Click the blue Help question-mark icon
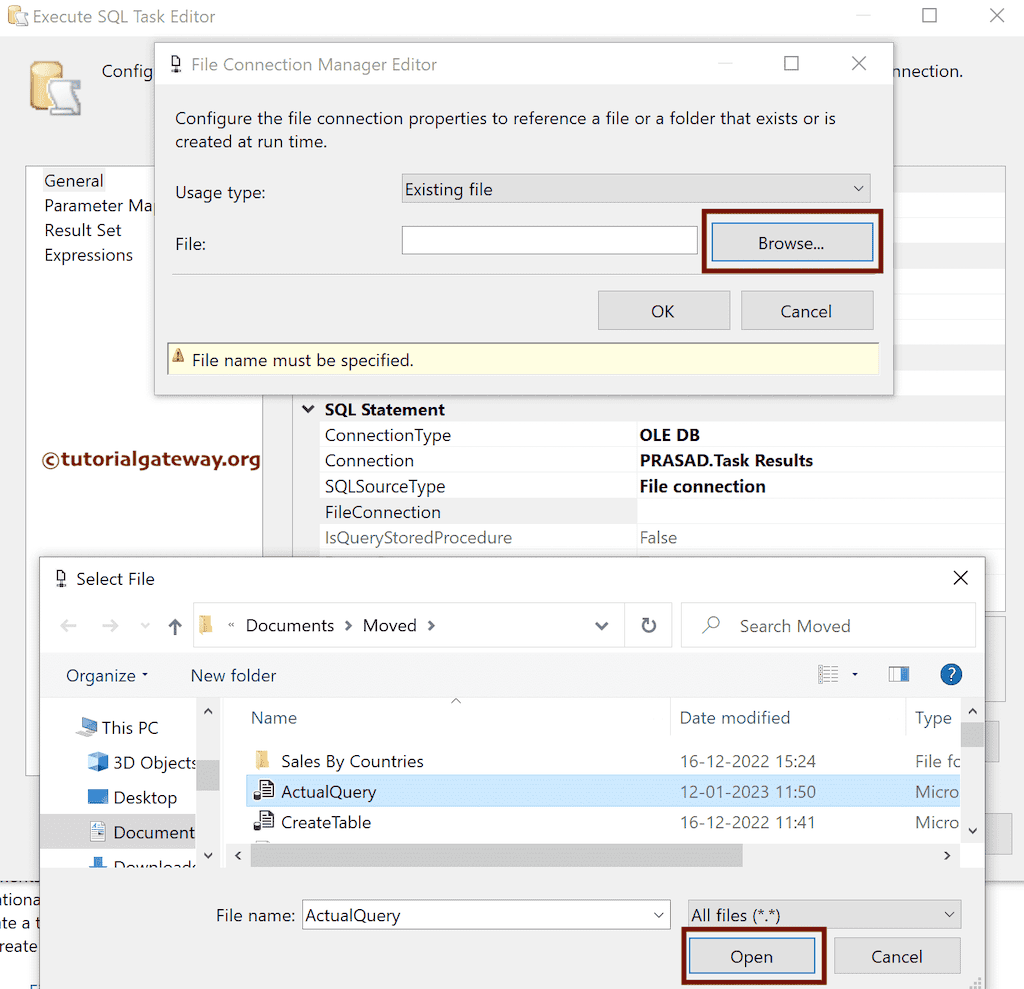 pos(950,674)
